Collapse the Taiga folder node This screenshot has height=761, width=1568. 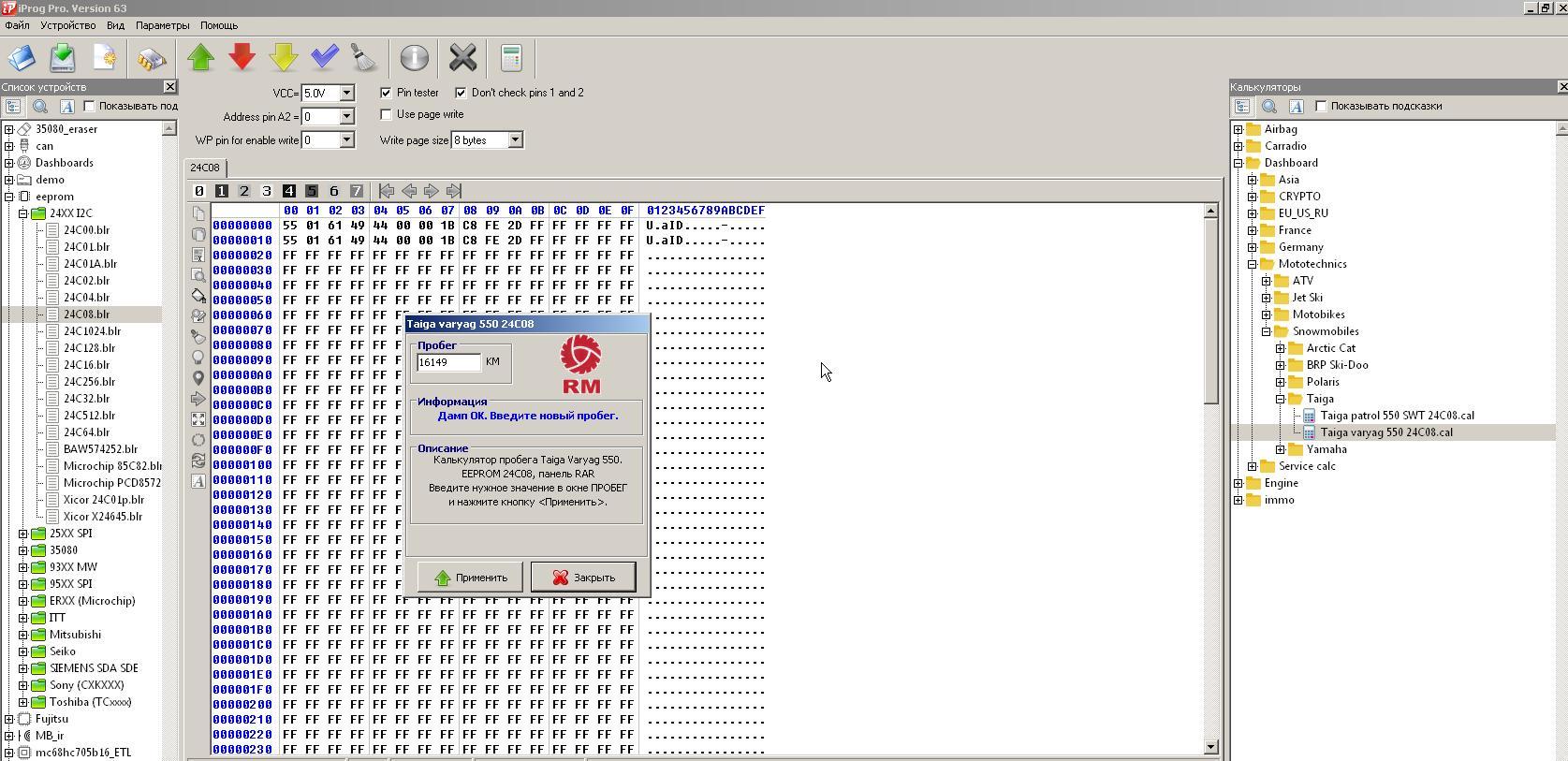[x=1281, y=399]
